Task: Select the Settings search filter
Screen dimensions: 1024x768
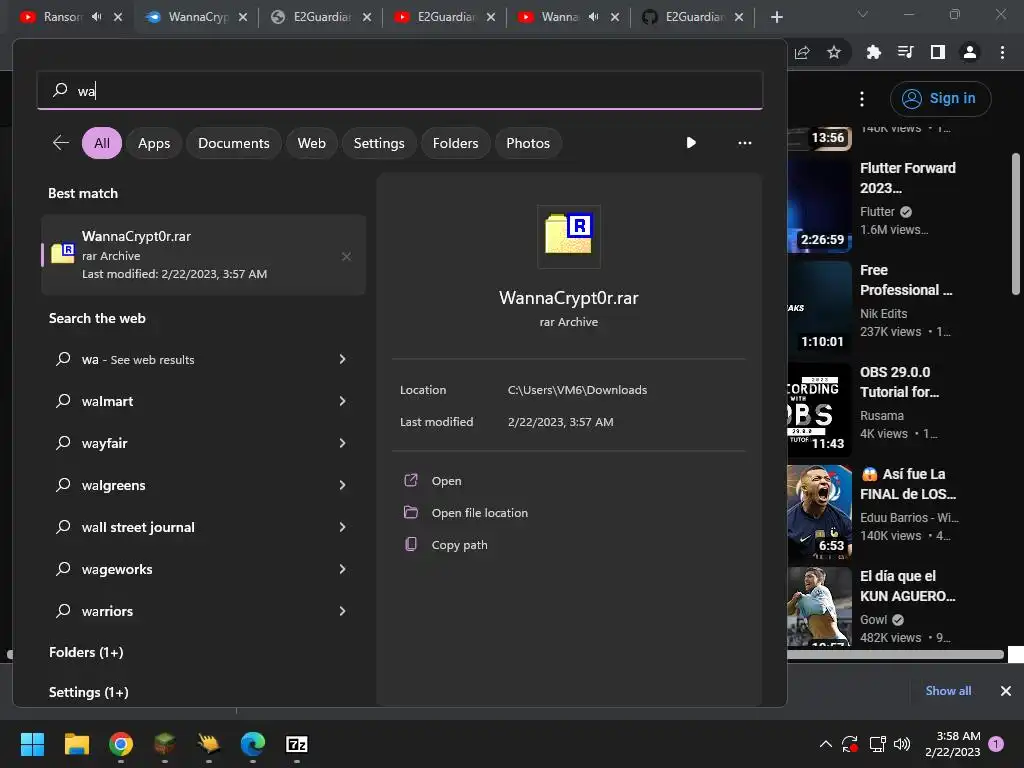Action: (x=379, y=143)
